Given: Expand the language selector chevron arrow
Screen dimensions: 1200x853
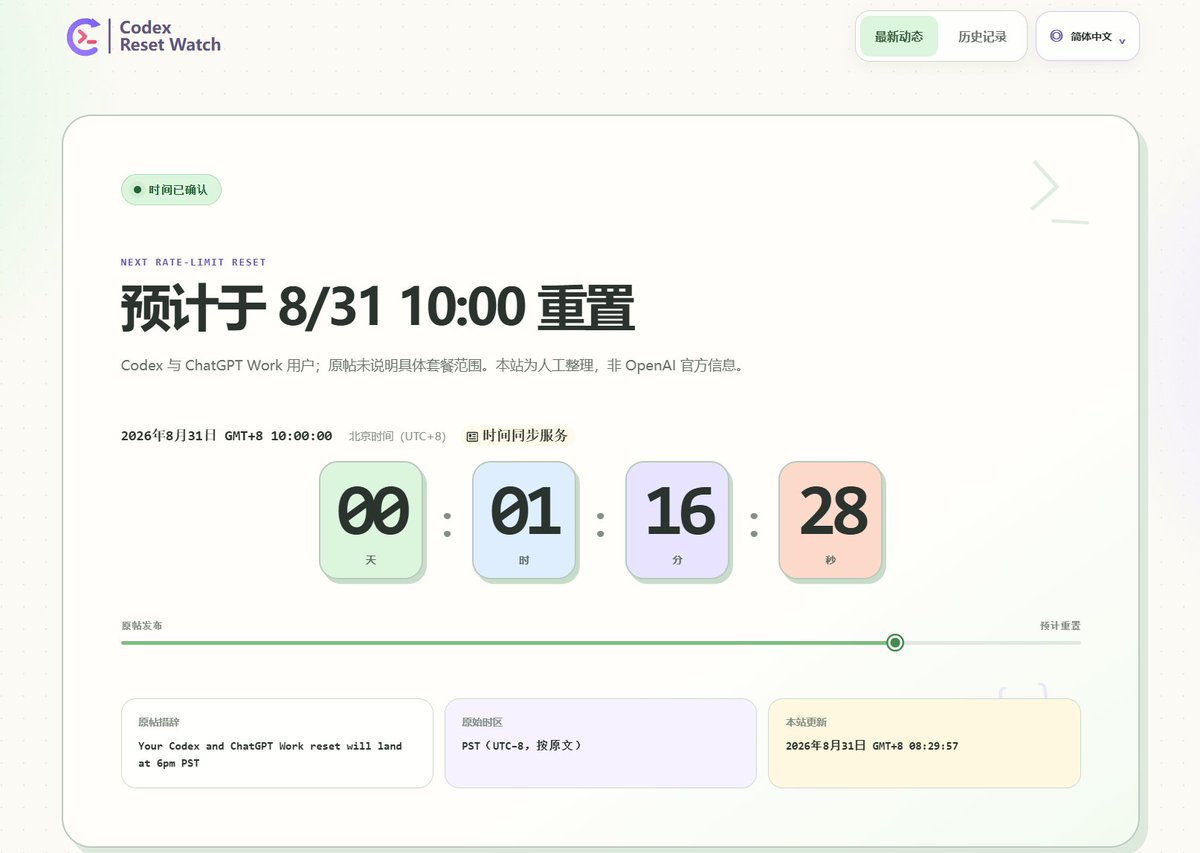Looking at the screenshot, I should (x=1122, y=40).
